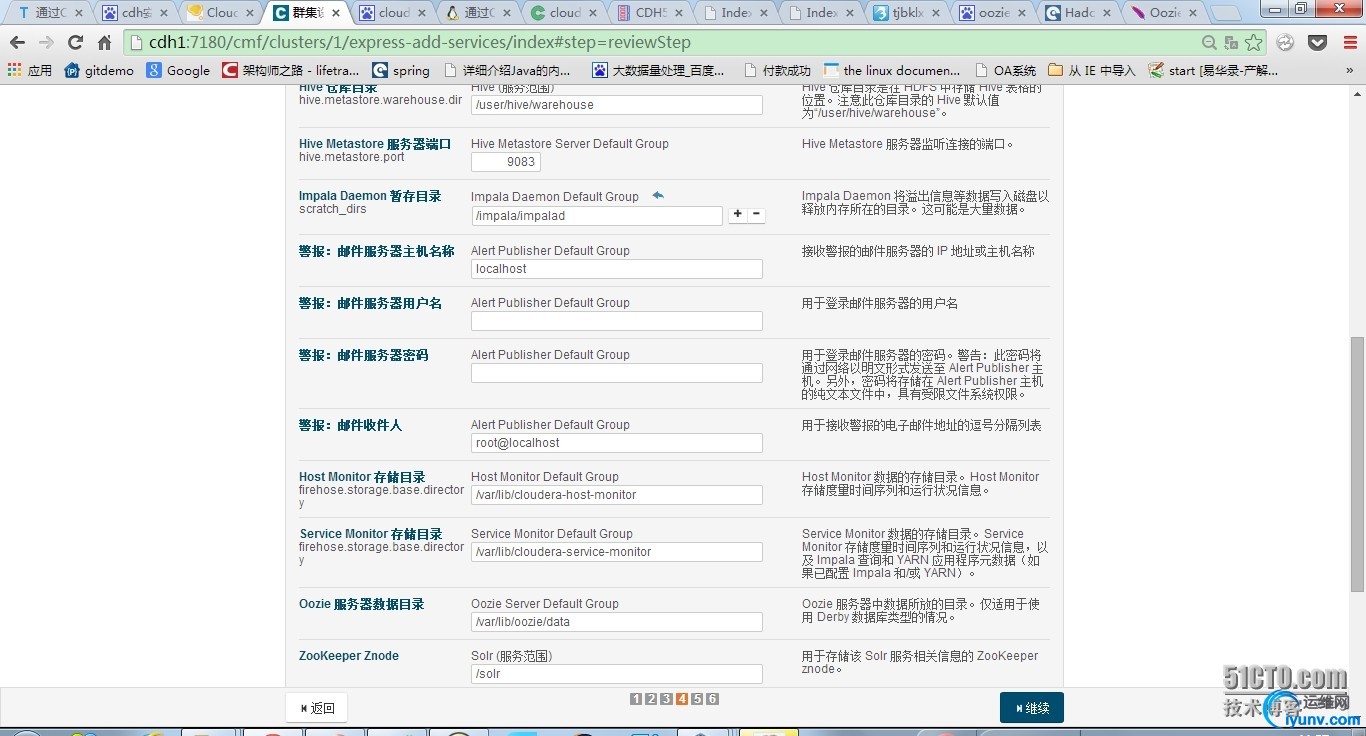1366x736 pixels.
Task: Edit the Hive Metastore port field 9083
Action: pos(506,162)
